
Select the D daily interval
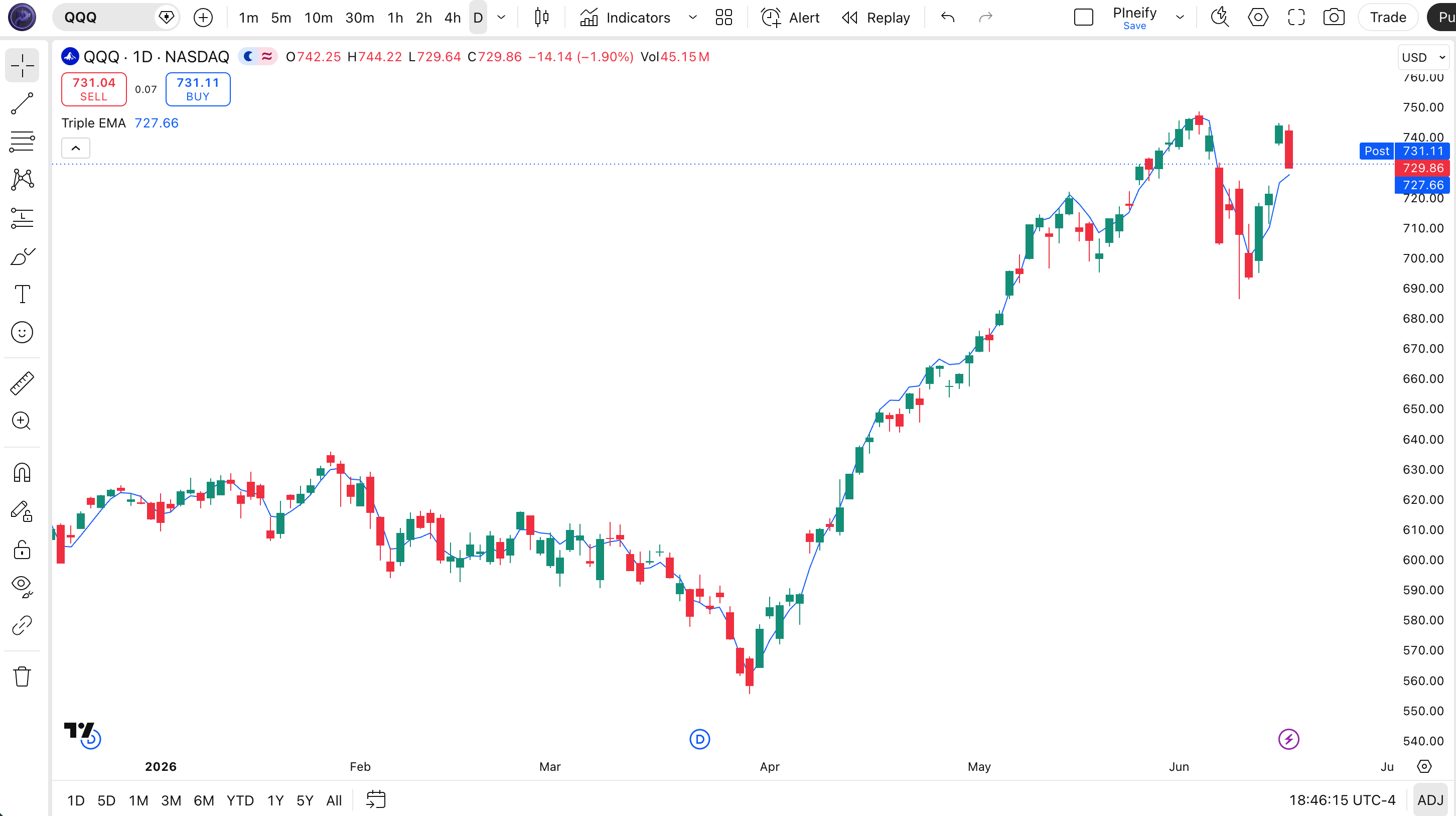(x=478, y=18)
